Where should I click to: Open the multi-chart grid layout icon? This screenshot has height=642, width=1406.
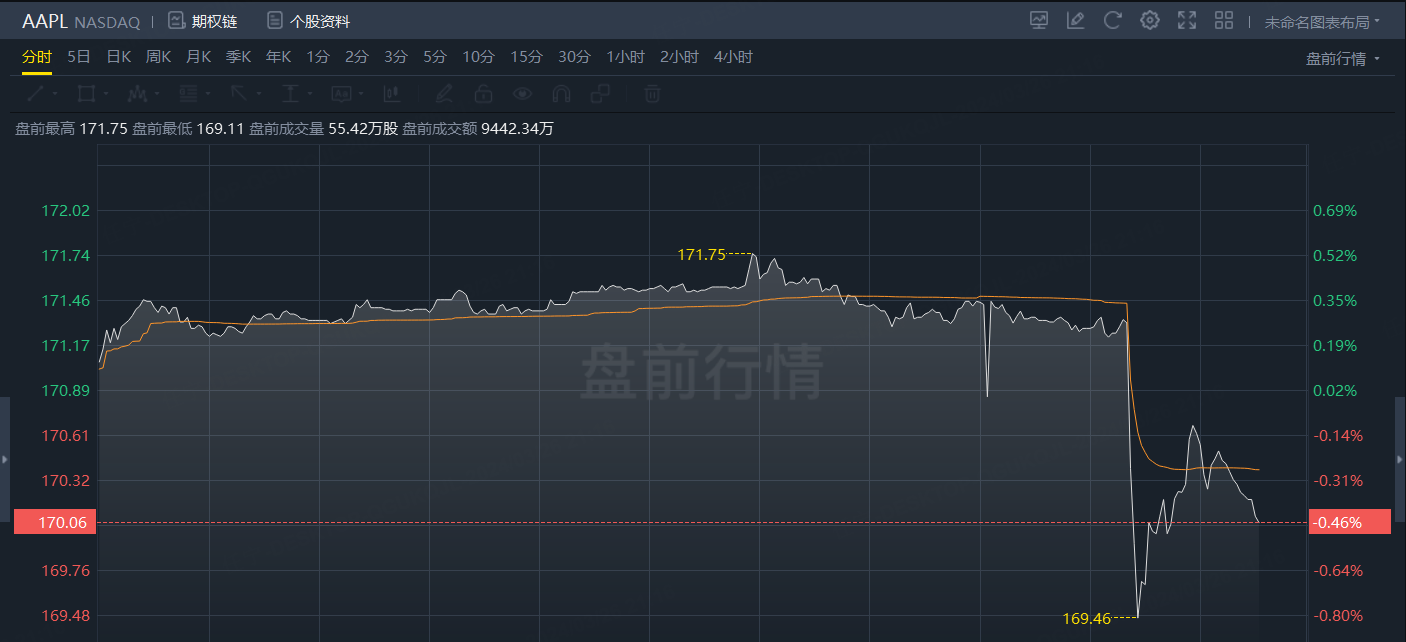1224,20
